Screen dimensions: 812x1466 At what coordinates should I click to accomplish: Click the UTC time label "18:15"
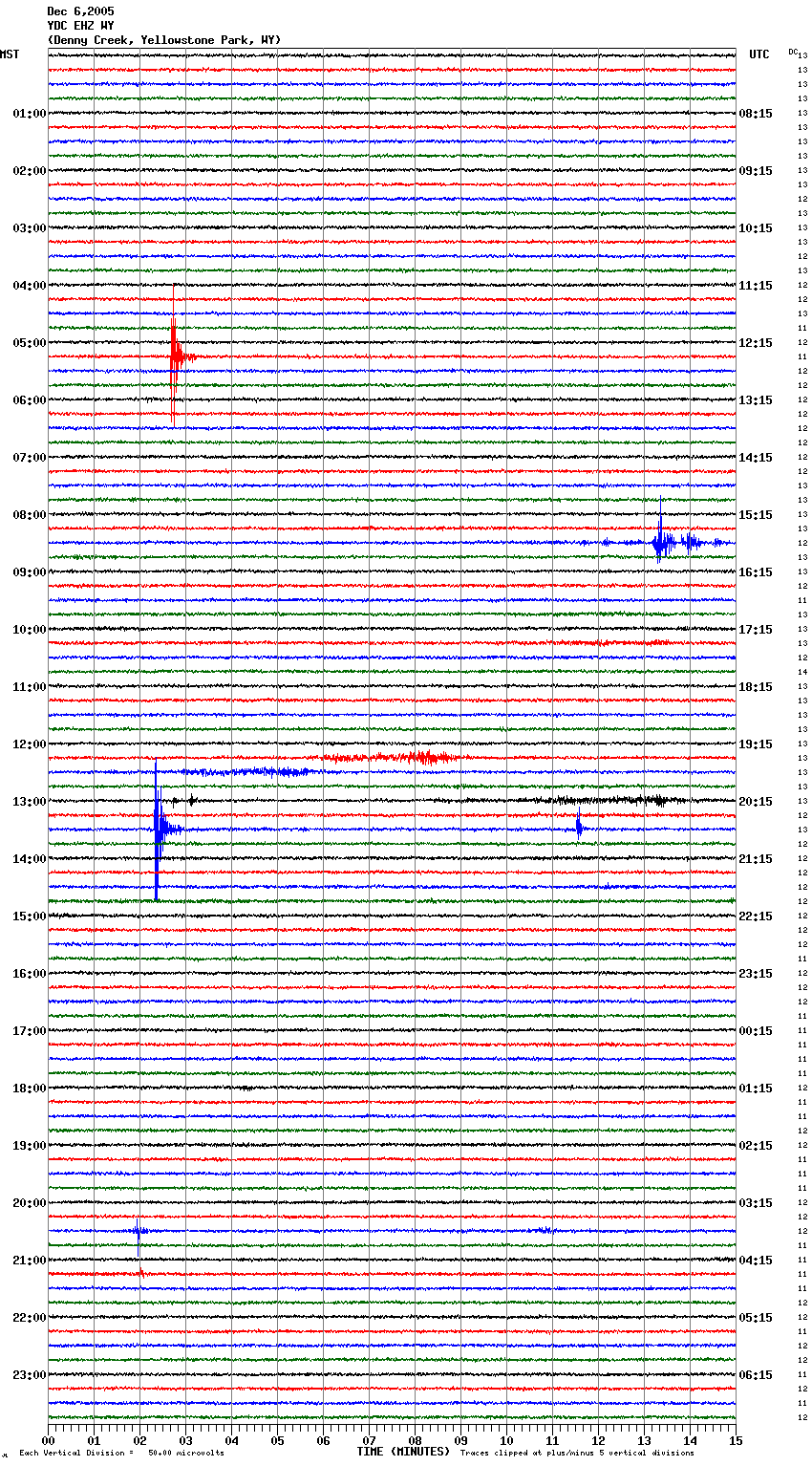coord(756,687)
